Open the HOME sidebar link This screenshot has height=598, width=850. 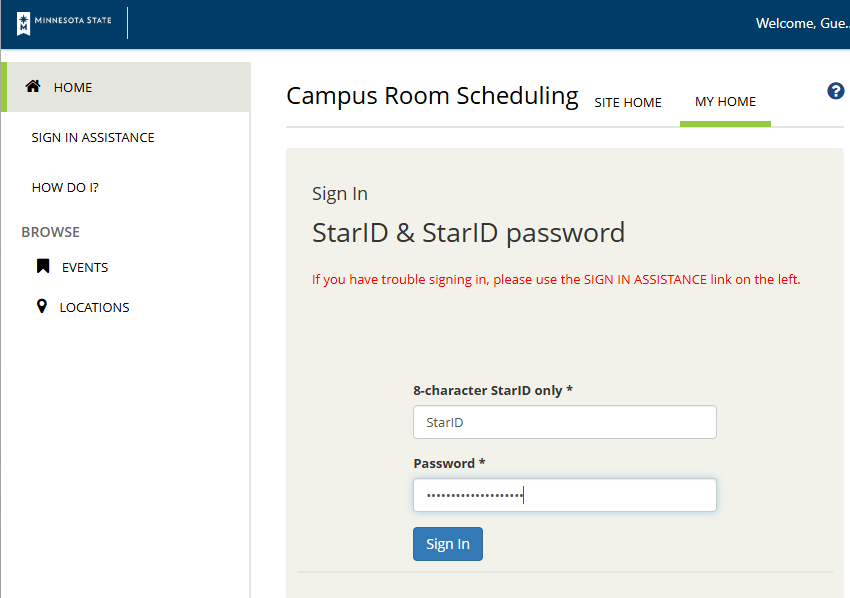point(73,87)
